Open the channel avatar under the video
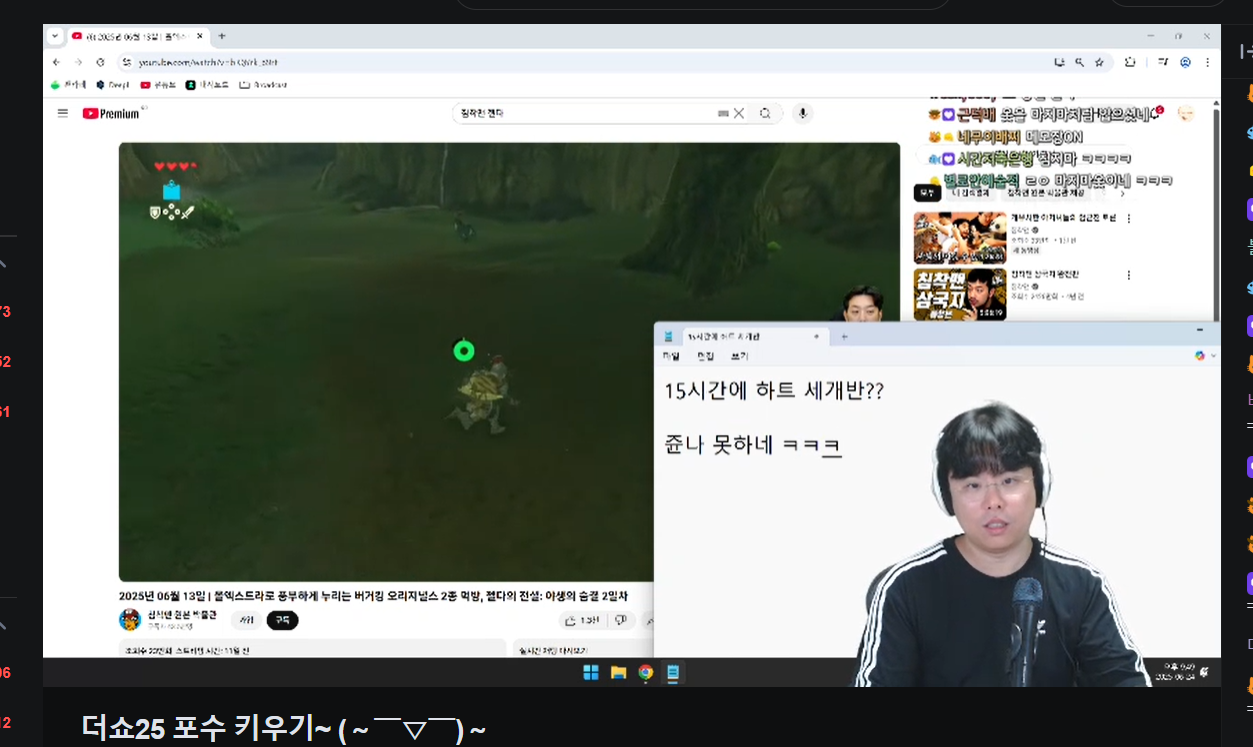The width and height of the screenshot is (1253, 747). pyautogui.click(x=130, y=620)
